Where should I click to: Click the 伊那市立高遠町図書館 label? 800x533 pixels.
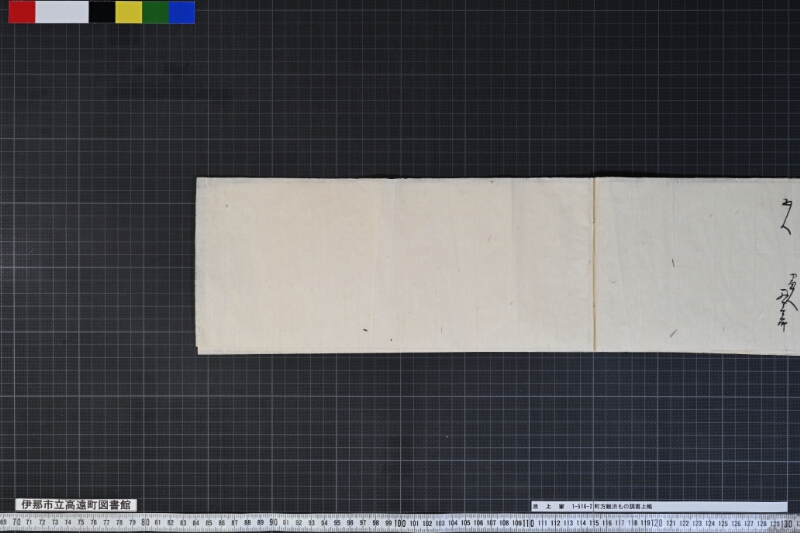[x=76, y=505]
